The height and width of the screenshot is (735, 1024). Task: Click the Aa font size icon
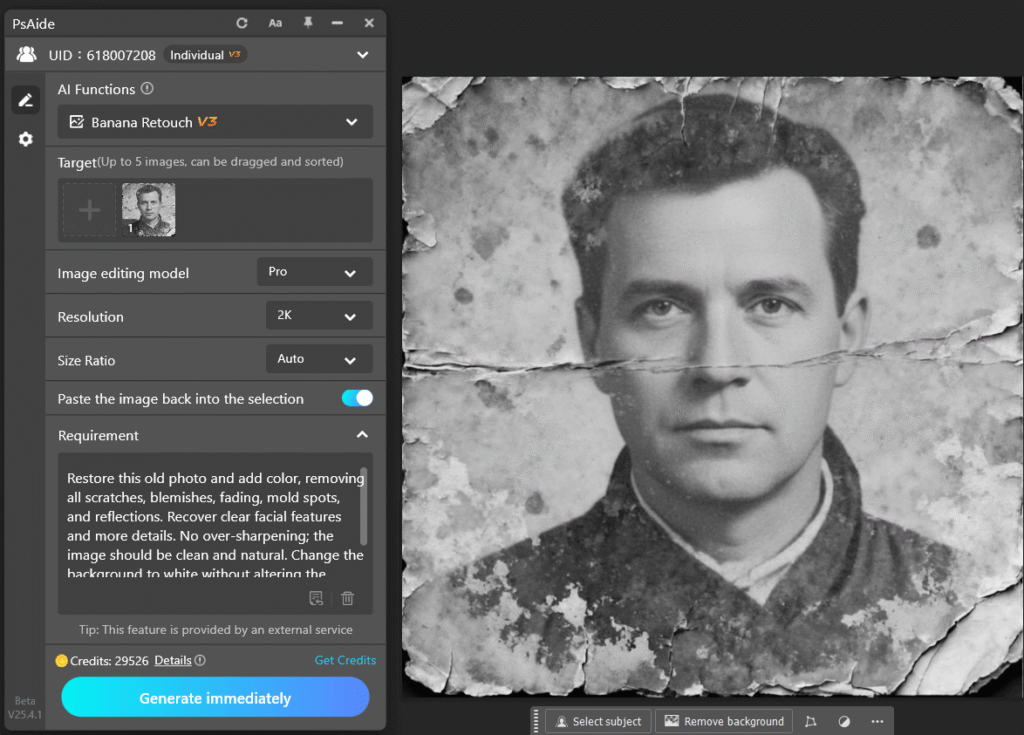(x=275, y=22)
